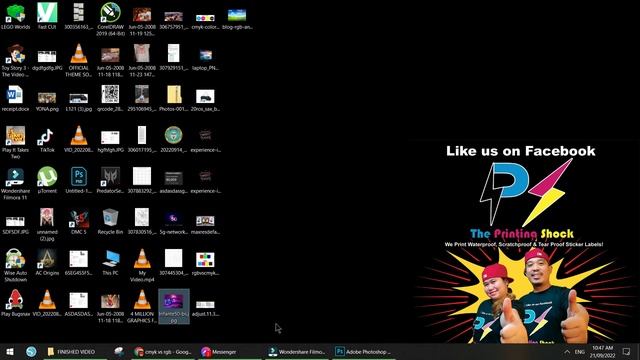Open CorelDRAW 2019 (64-Bit) shortcut

coord(110,19)
